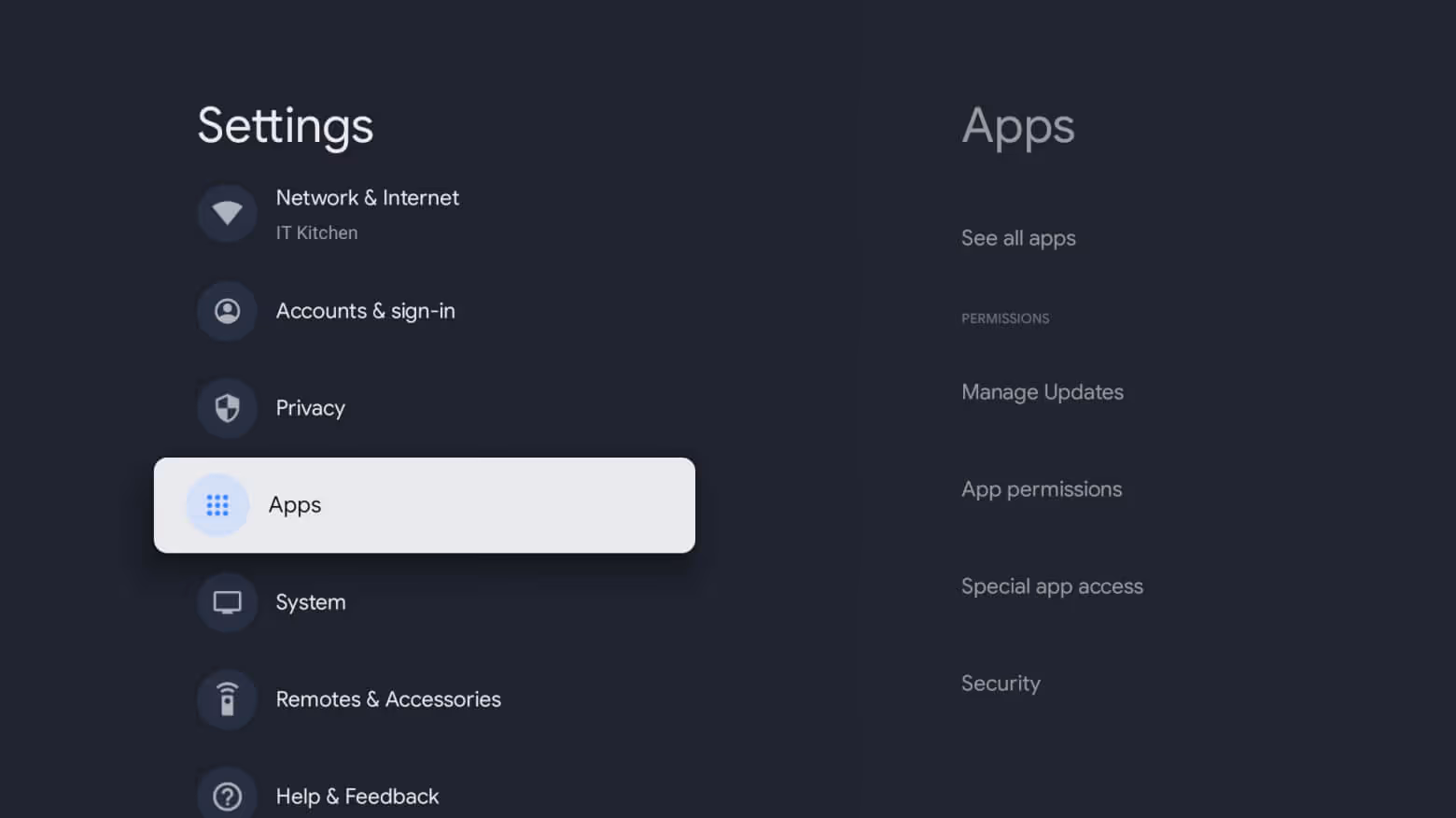Click the Privacy shield icon

[x=227, y=408]
